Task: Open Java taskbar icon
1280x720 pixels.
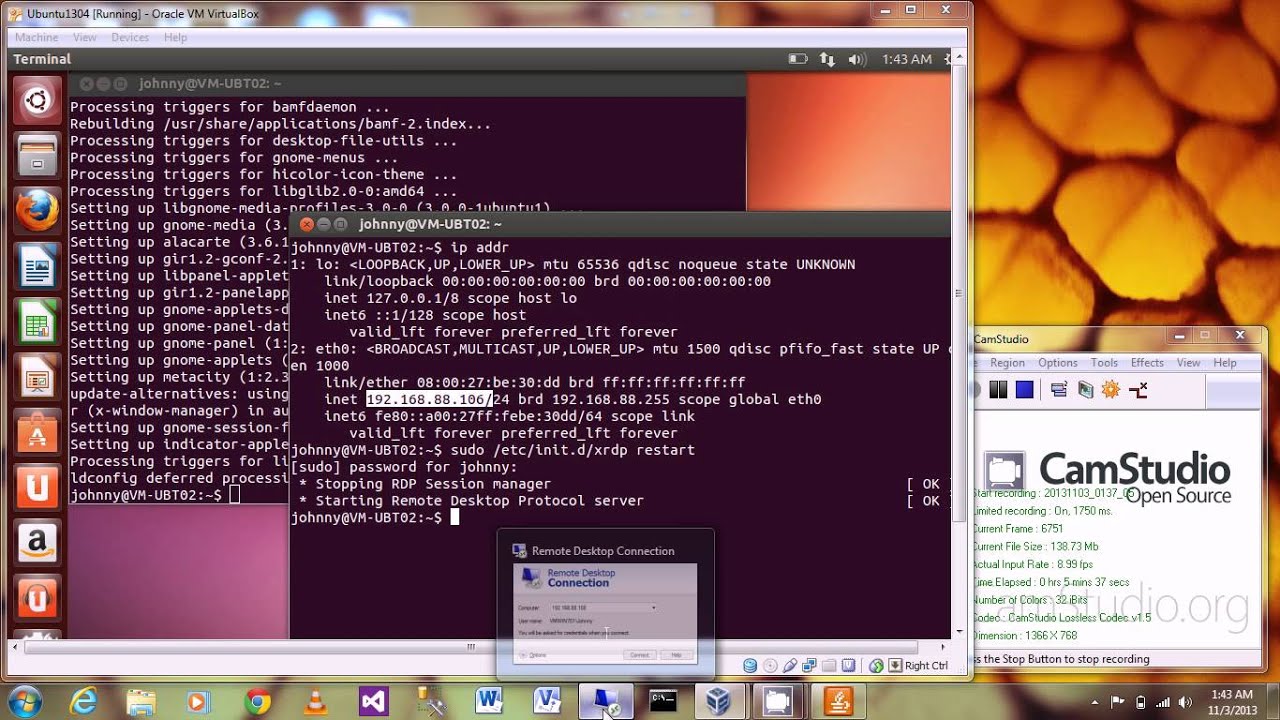Action: 836,702
